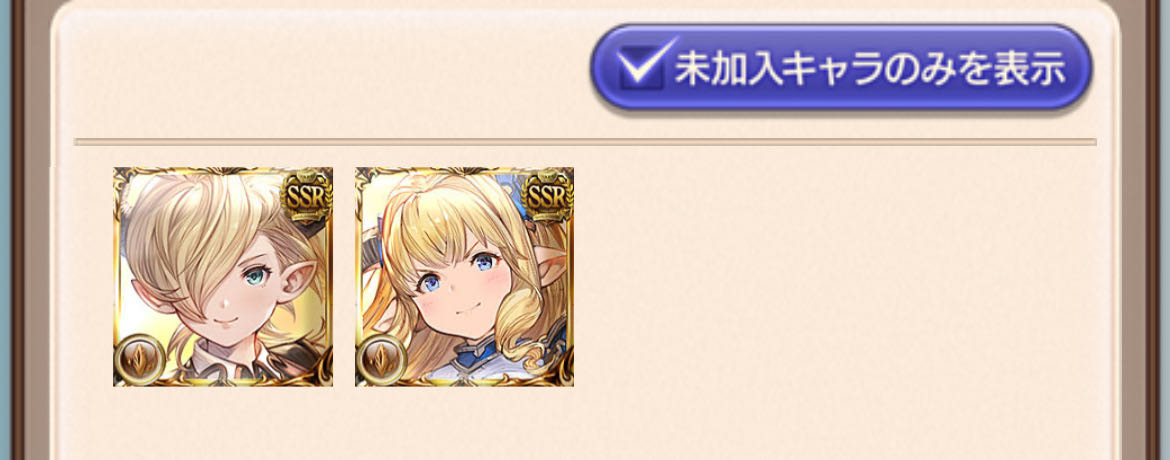1170x460 pixels.
Task: Click the light element crest on the second portrait
Action: [x=381, y=360]
